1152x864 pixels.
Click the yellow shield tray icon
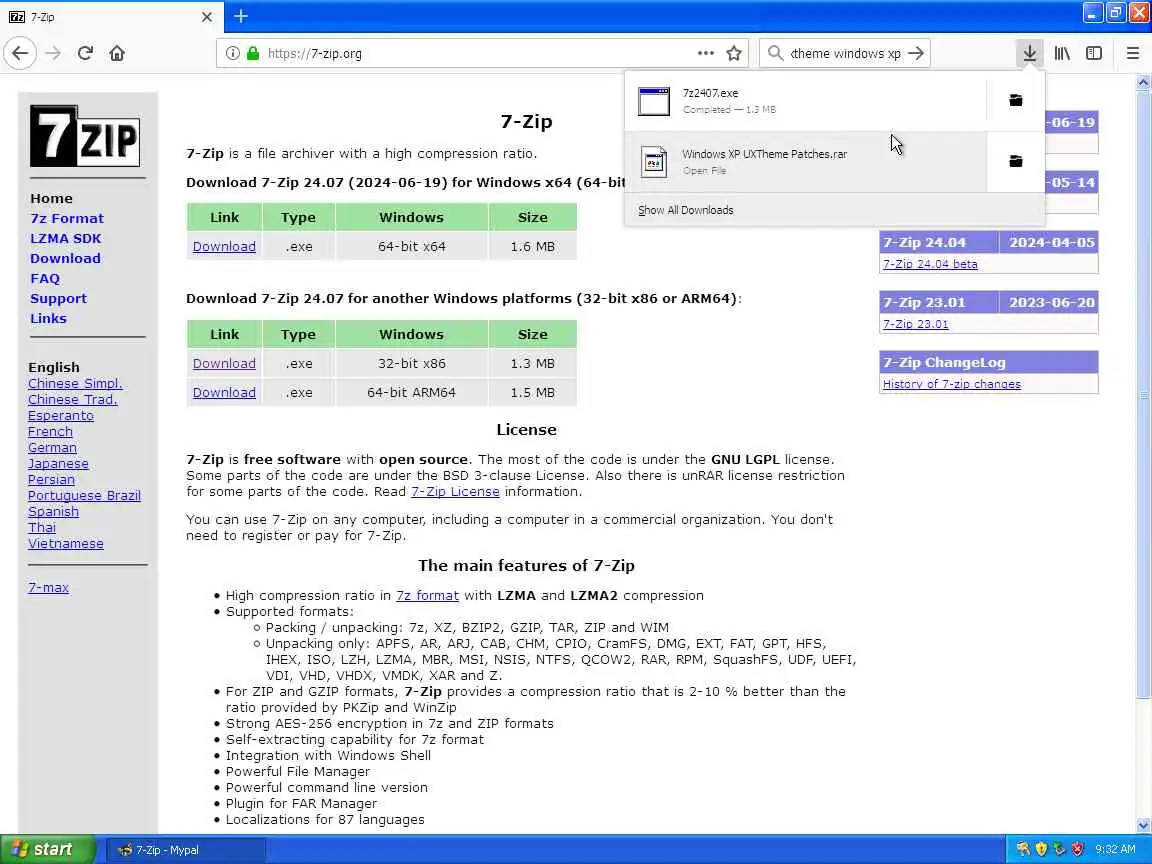[1040, 849]
